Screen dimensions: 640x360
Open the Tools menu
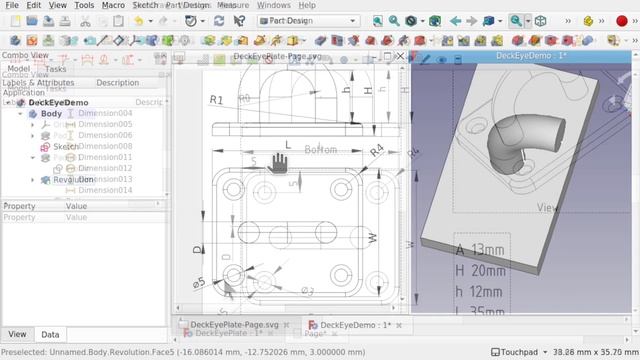[x=84, y=5]
